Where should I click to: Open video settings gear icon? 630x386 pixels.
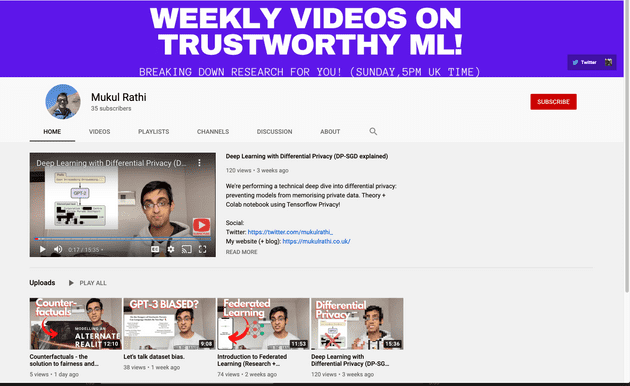pyautogui.click(x=171, y=249)
